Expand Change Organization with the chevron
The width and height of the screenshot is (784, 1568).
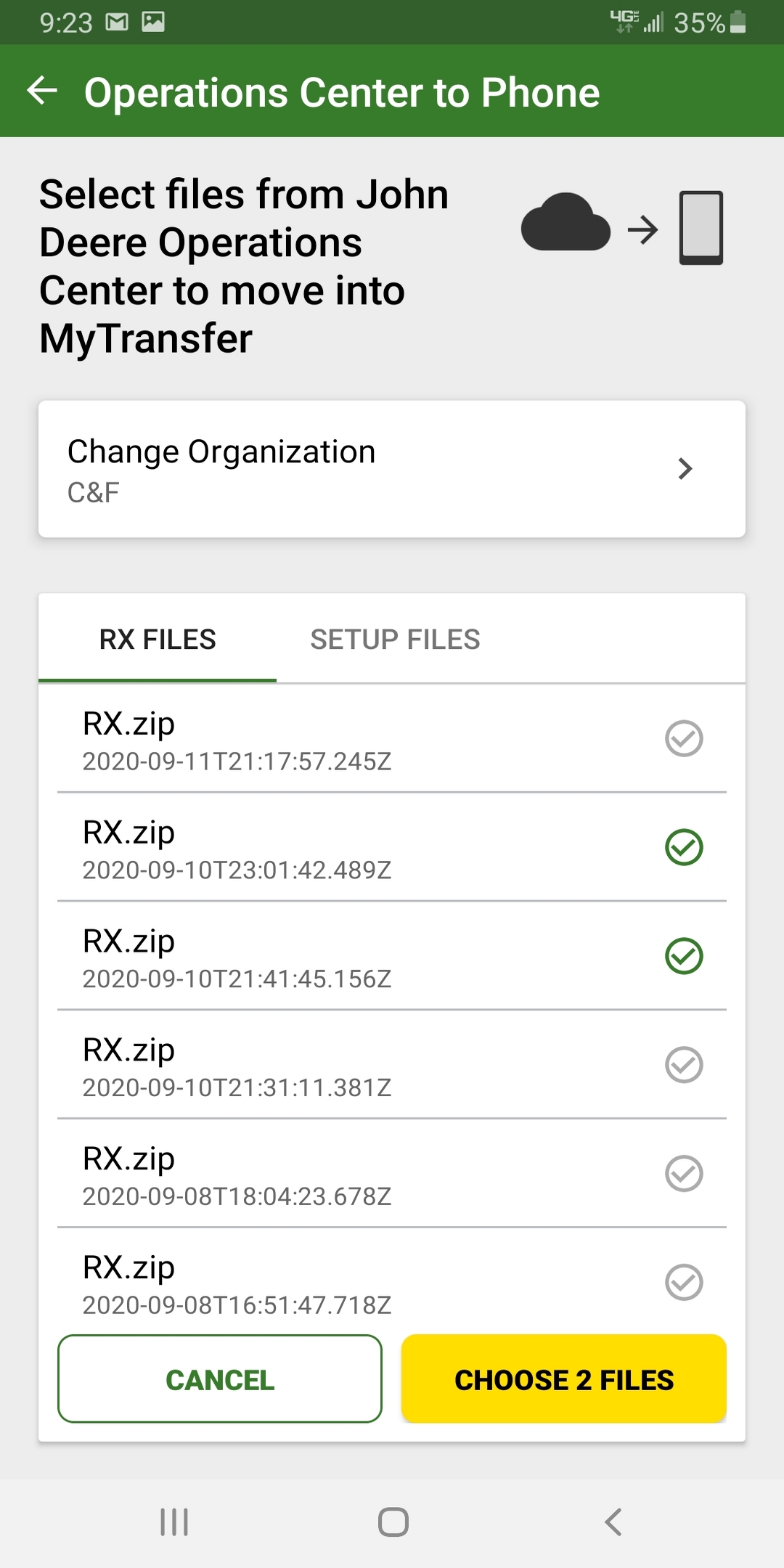click(x=685, y=468)
